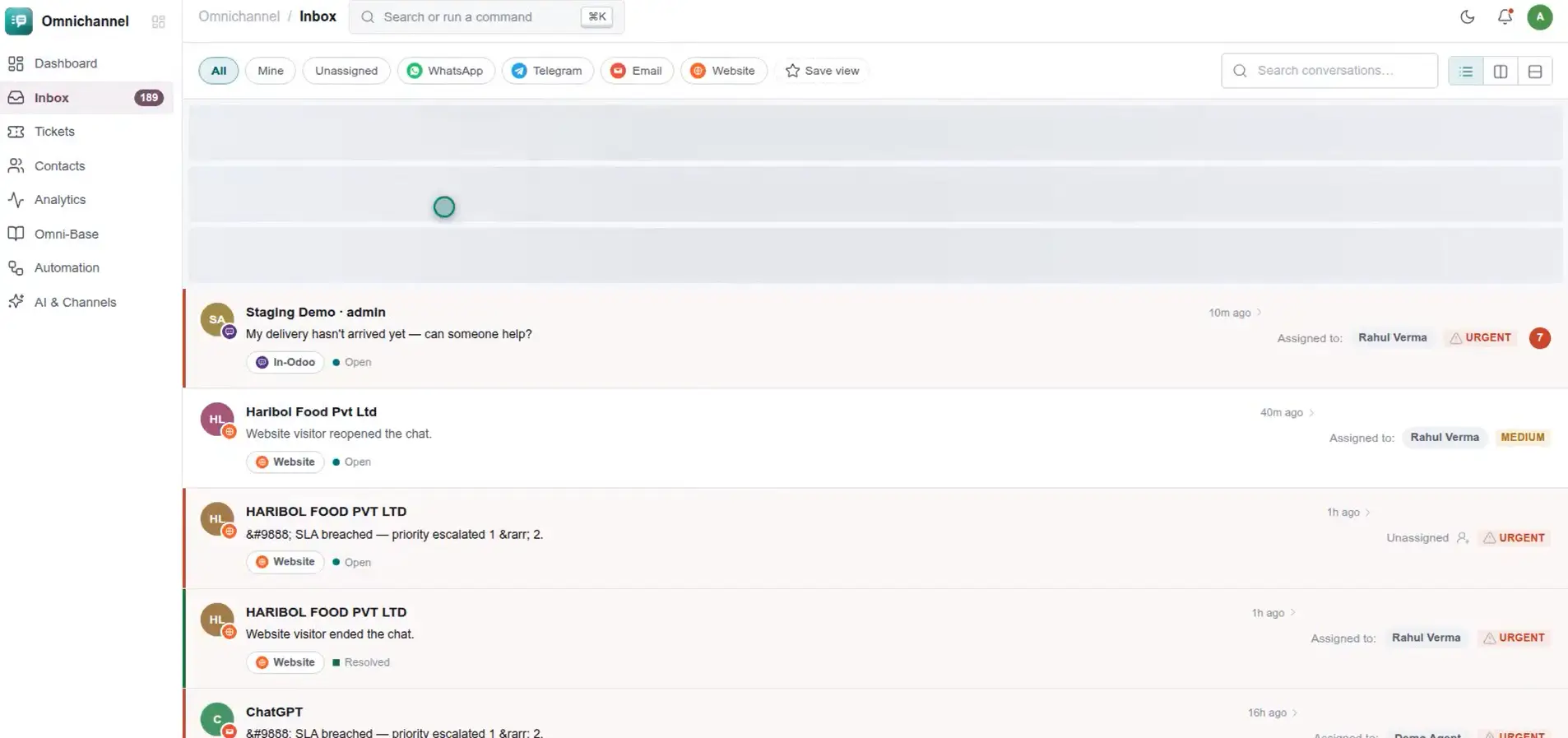Click Rahul Verma on resolved chat row
Screen dimensions: 1568x738
1427,638
